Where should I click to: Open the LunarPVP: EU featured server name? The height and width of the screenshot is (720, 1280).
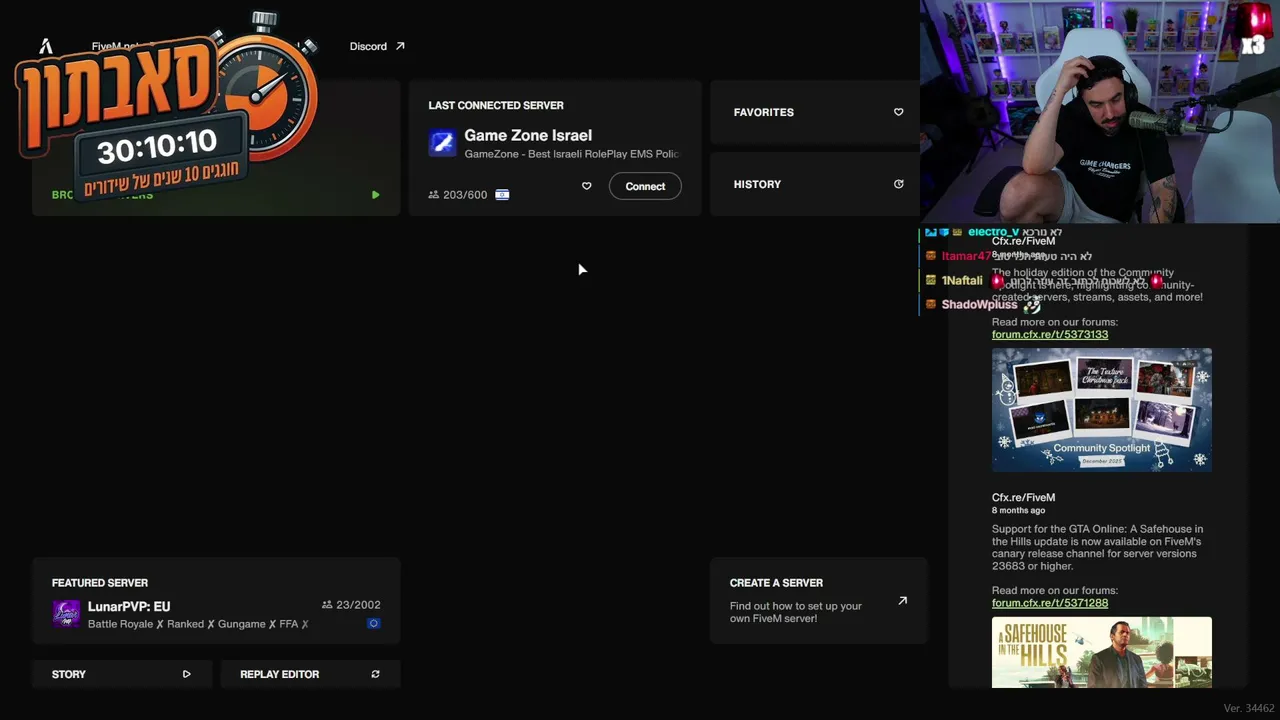129,606
